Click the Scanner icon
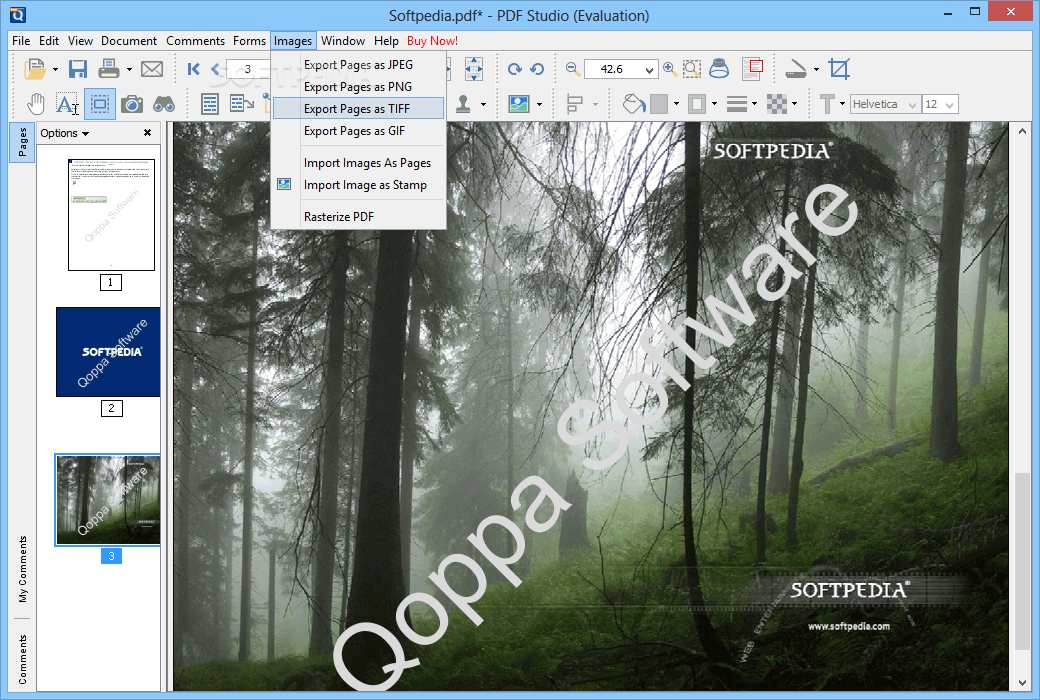 click(x=795, y=69)
